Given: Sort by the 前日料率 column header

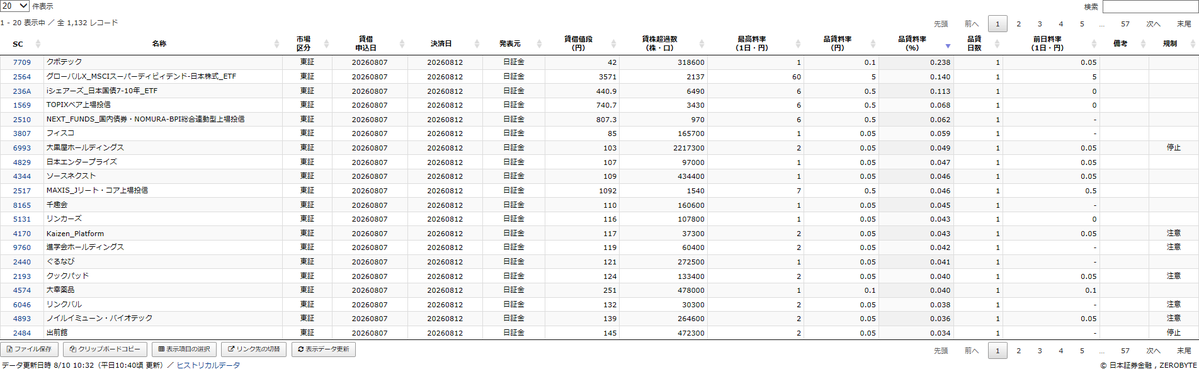Looking at the screenshot, I should (1047, 44).
